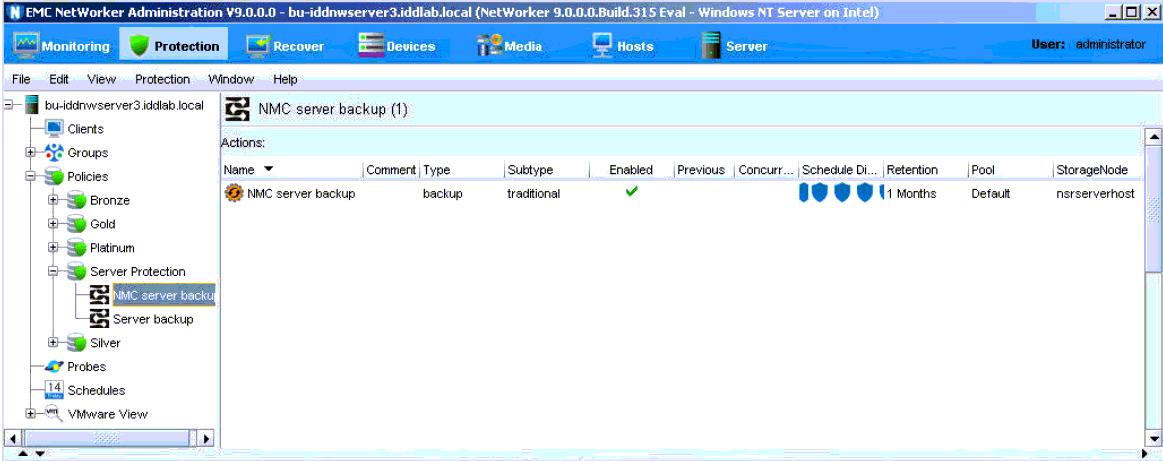Sort by the Type column header
Image resolution: width=1163 pixels, height=461 pixels.
click(461, 170)
